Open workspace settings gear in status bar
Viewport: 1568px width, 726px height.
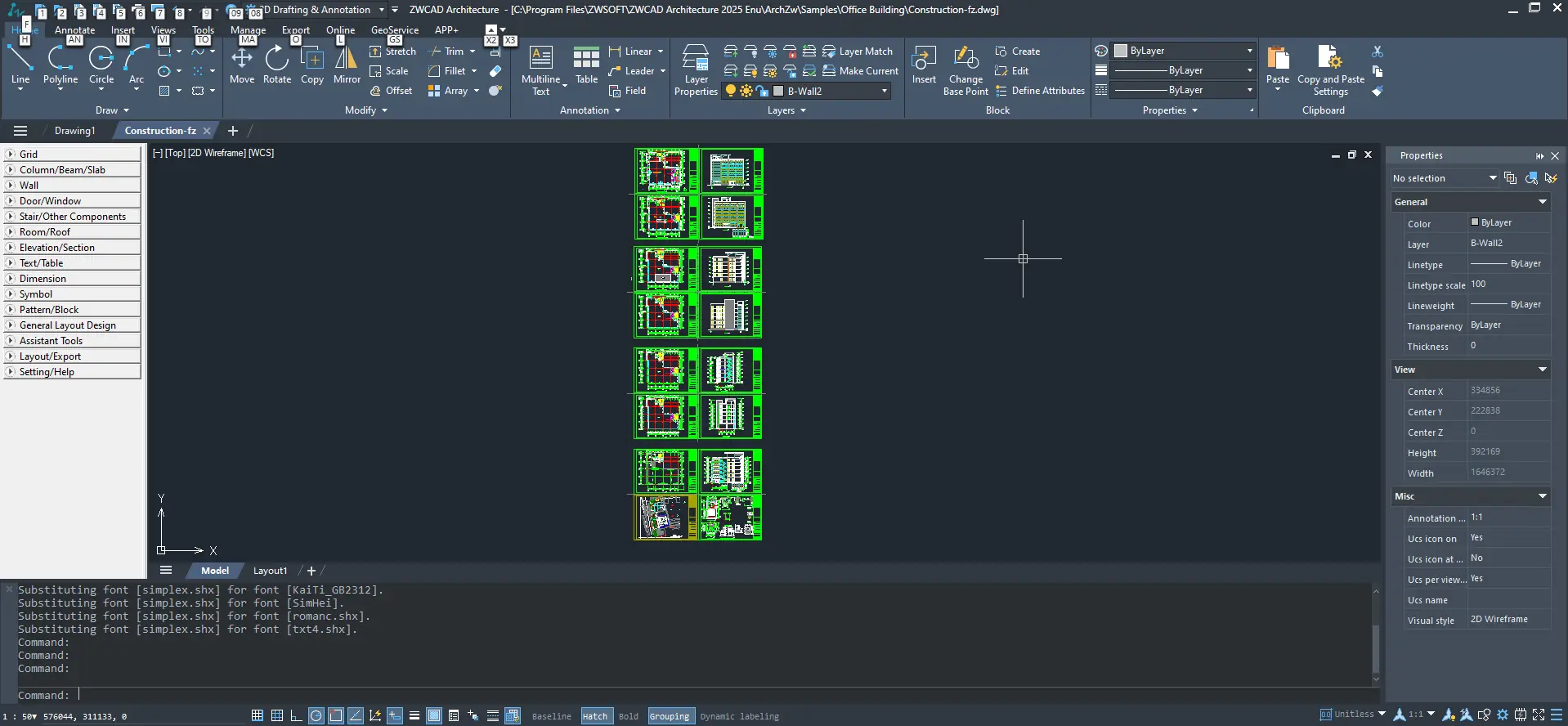coord(1502,715)
